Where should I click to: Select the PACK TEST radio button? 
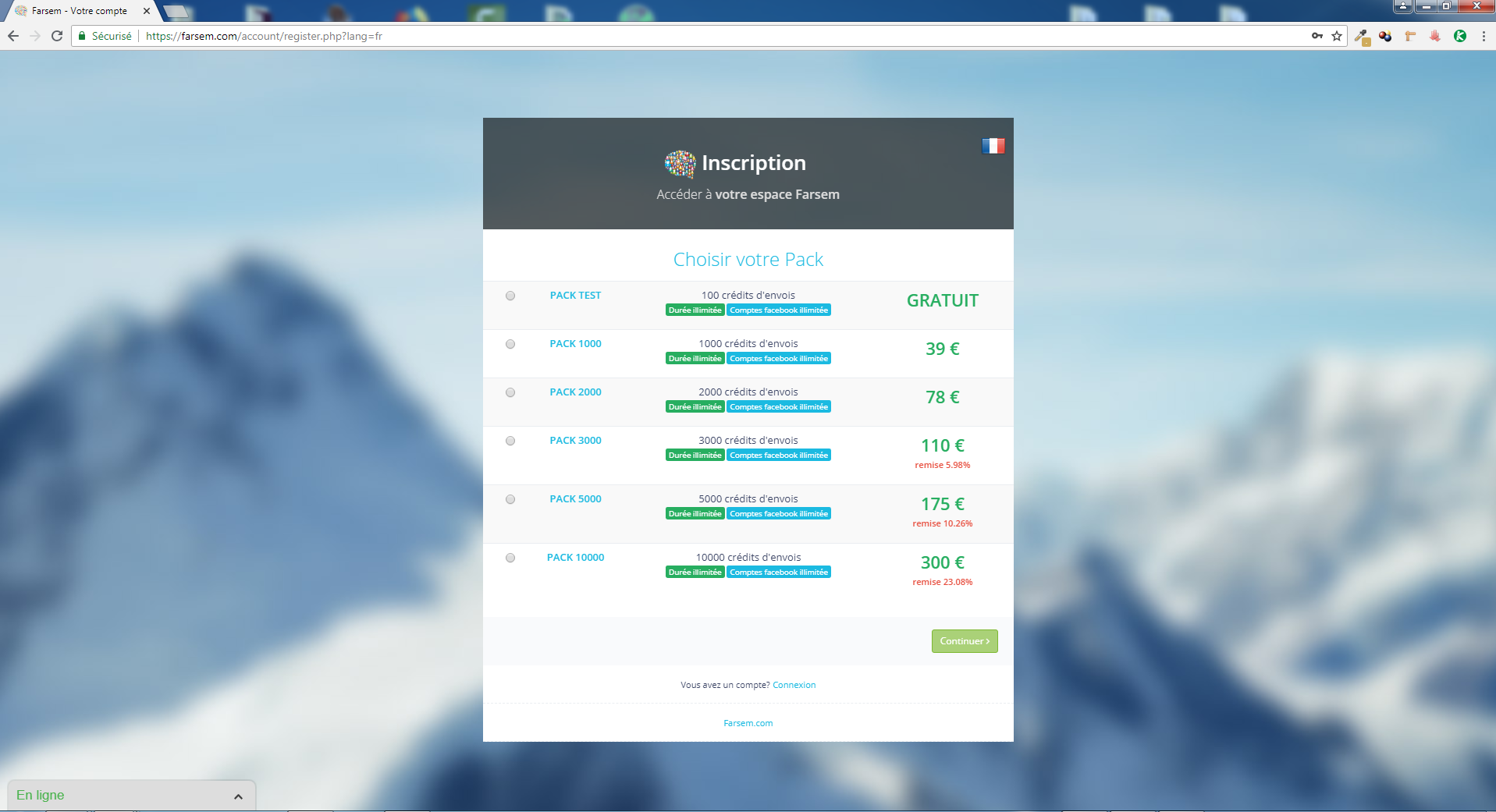(x=510, y=296)
